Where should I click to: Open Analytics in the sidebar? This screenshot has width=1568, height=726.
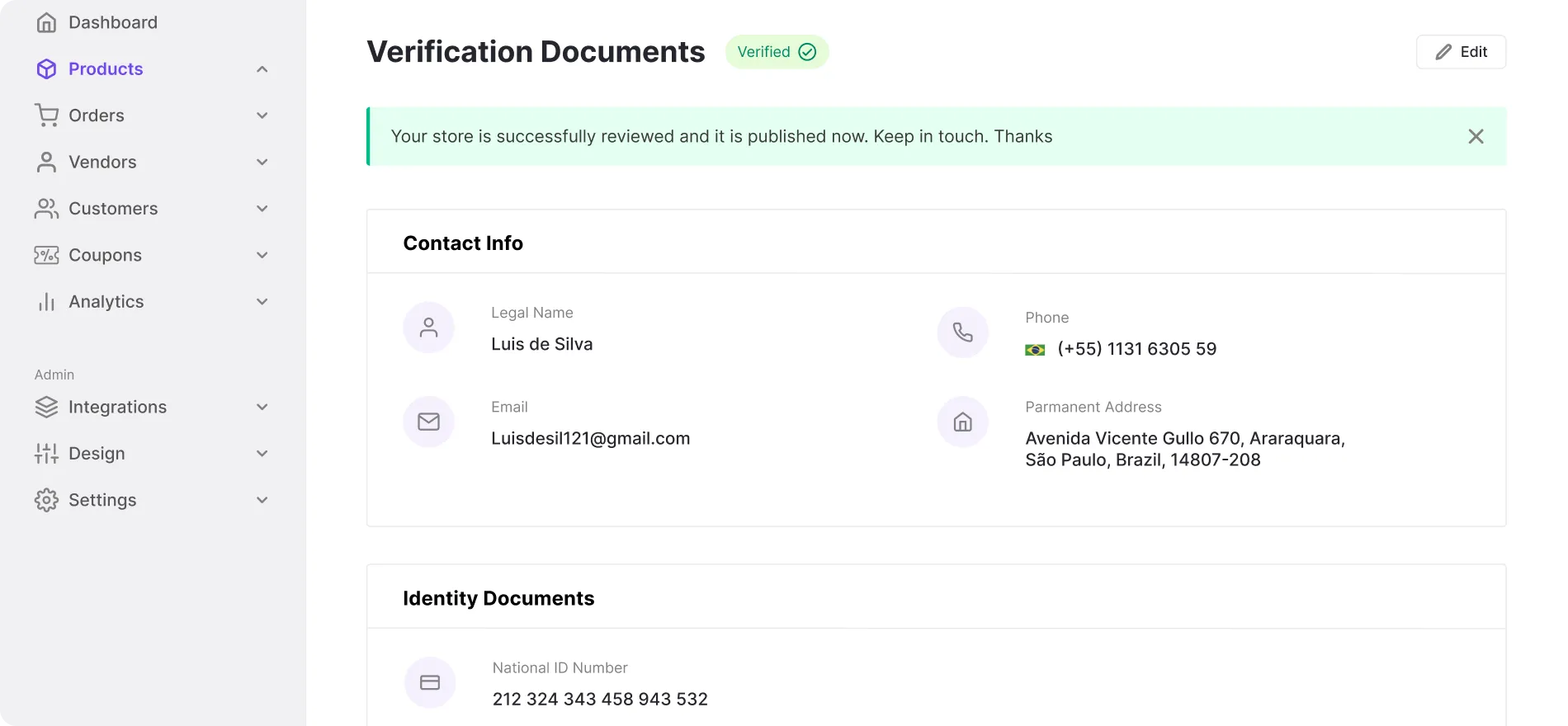[x=106, y=302]
